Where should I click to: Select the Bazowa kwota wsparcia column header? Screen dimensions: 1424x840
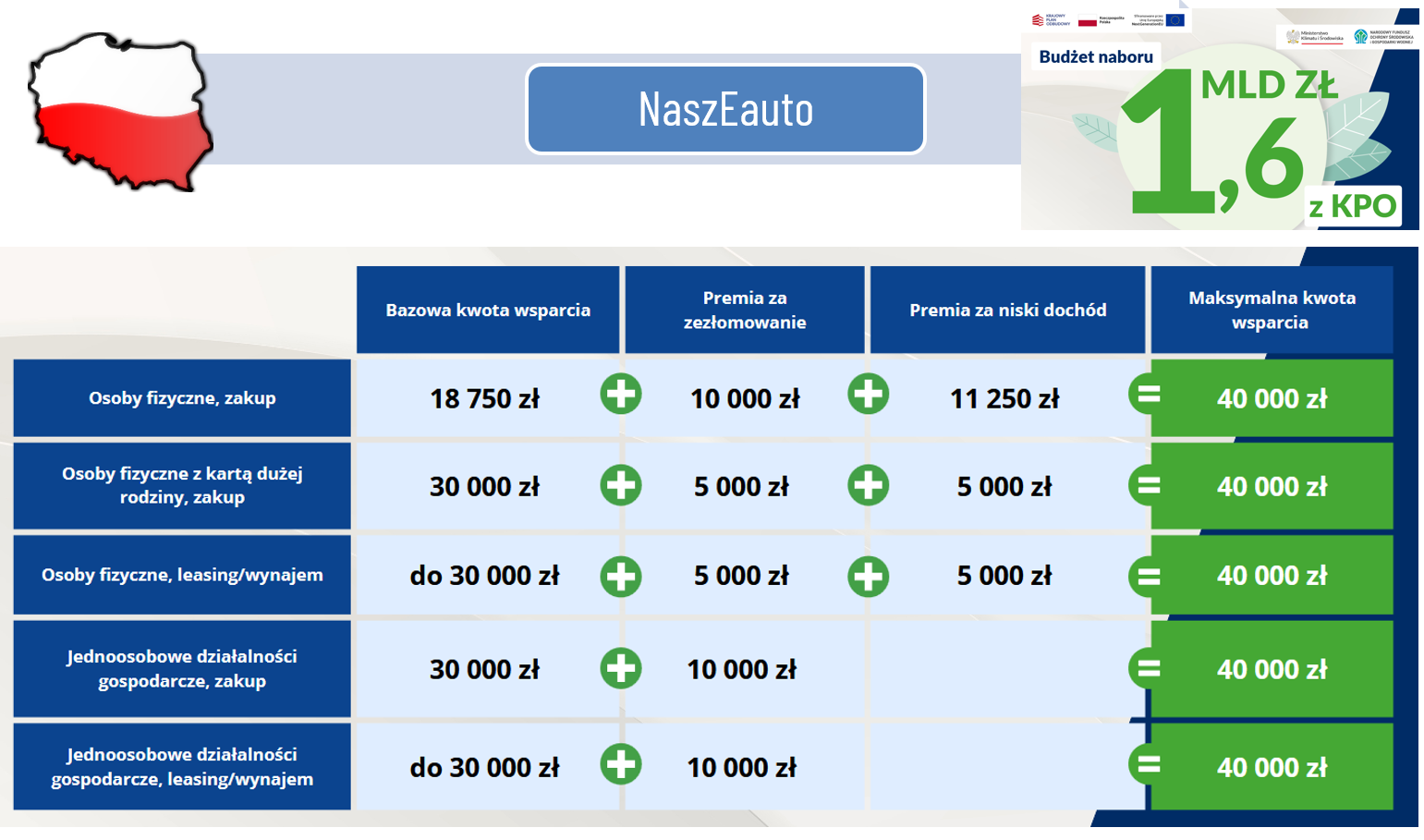pos(488,310)
